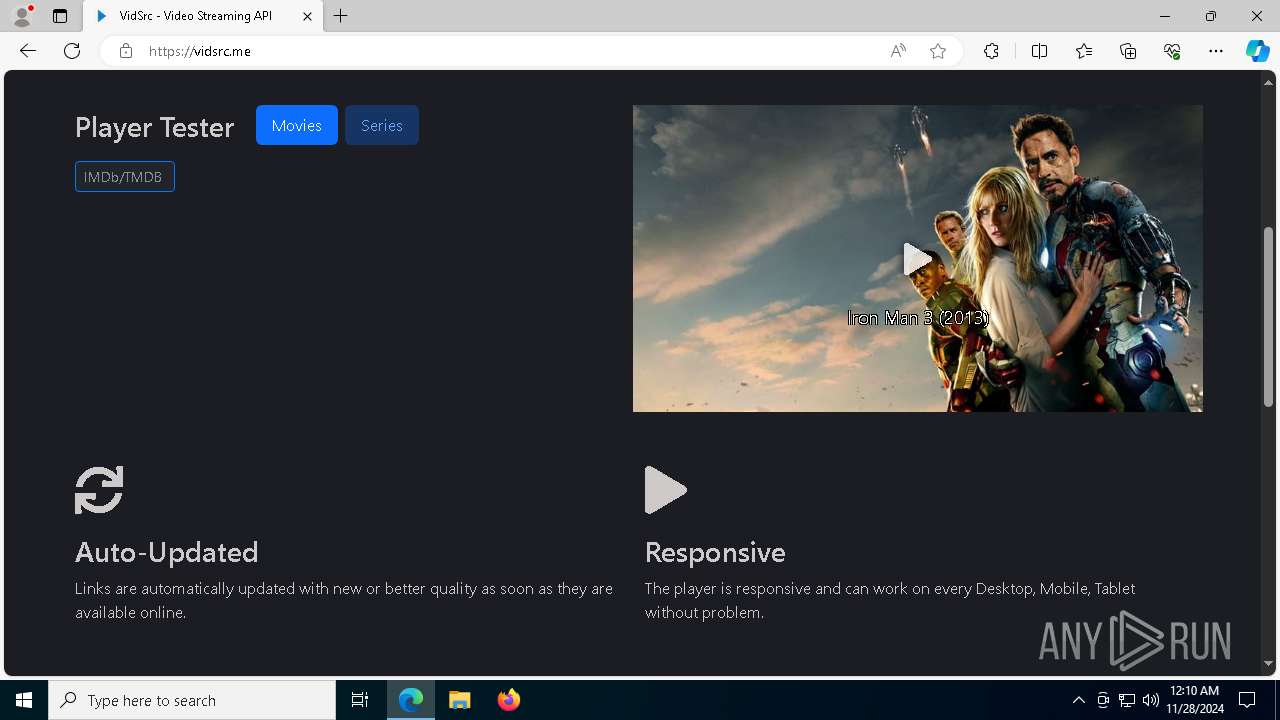This screenshot has width=1280, height=720.
Task: Open Browser essentials
Action: tap(1172, 51)
